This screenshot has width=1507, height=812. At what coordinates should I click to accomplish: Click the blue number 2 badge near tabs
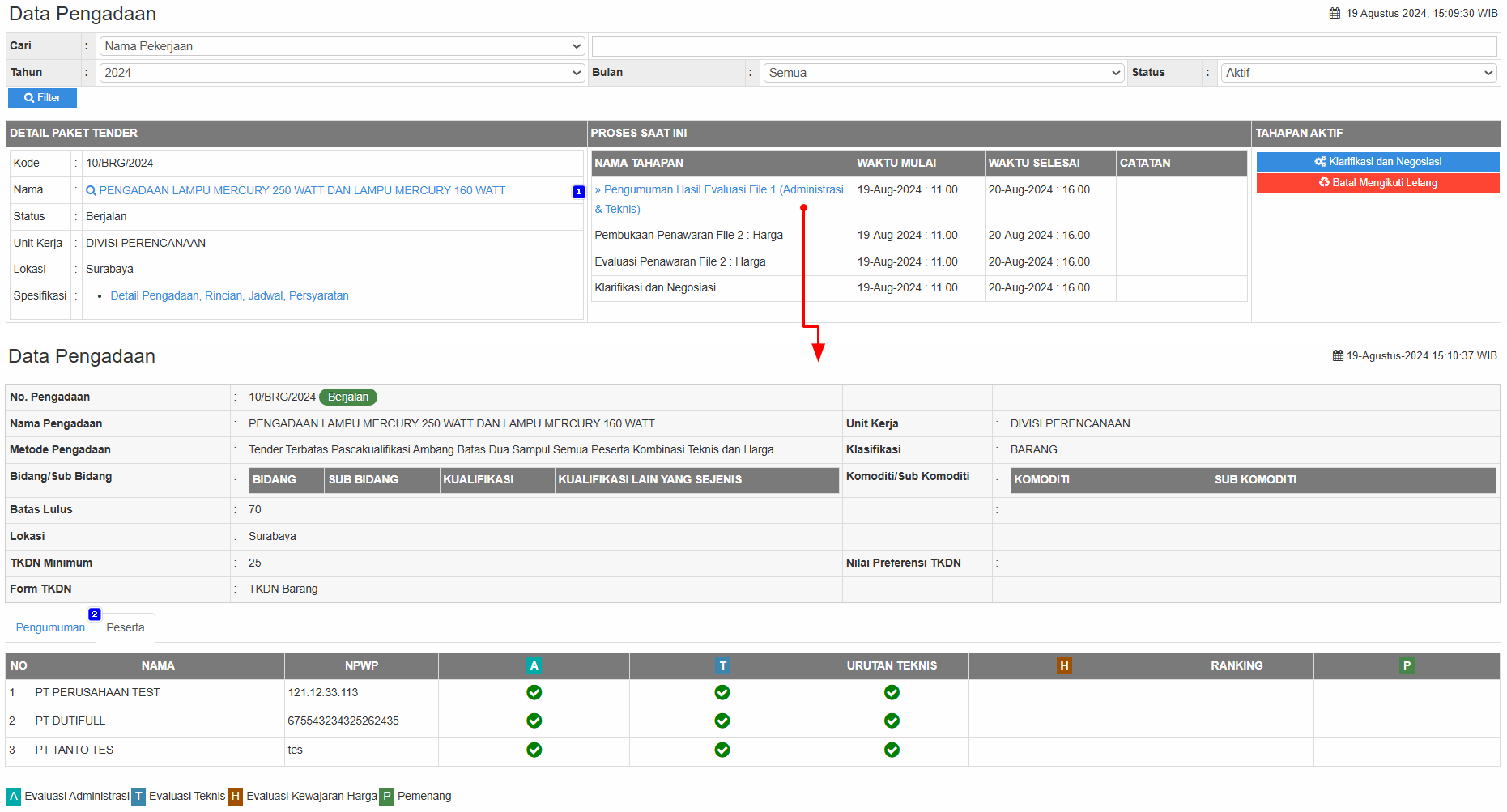click(95, 614)
